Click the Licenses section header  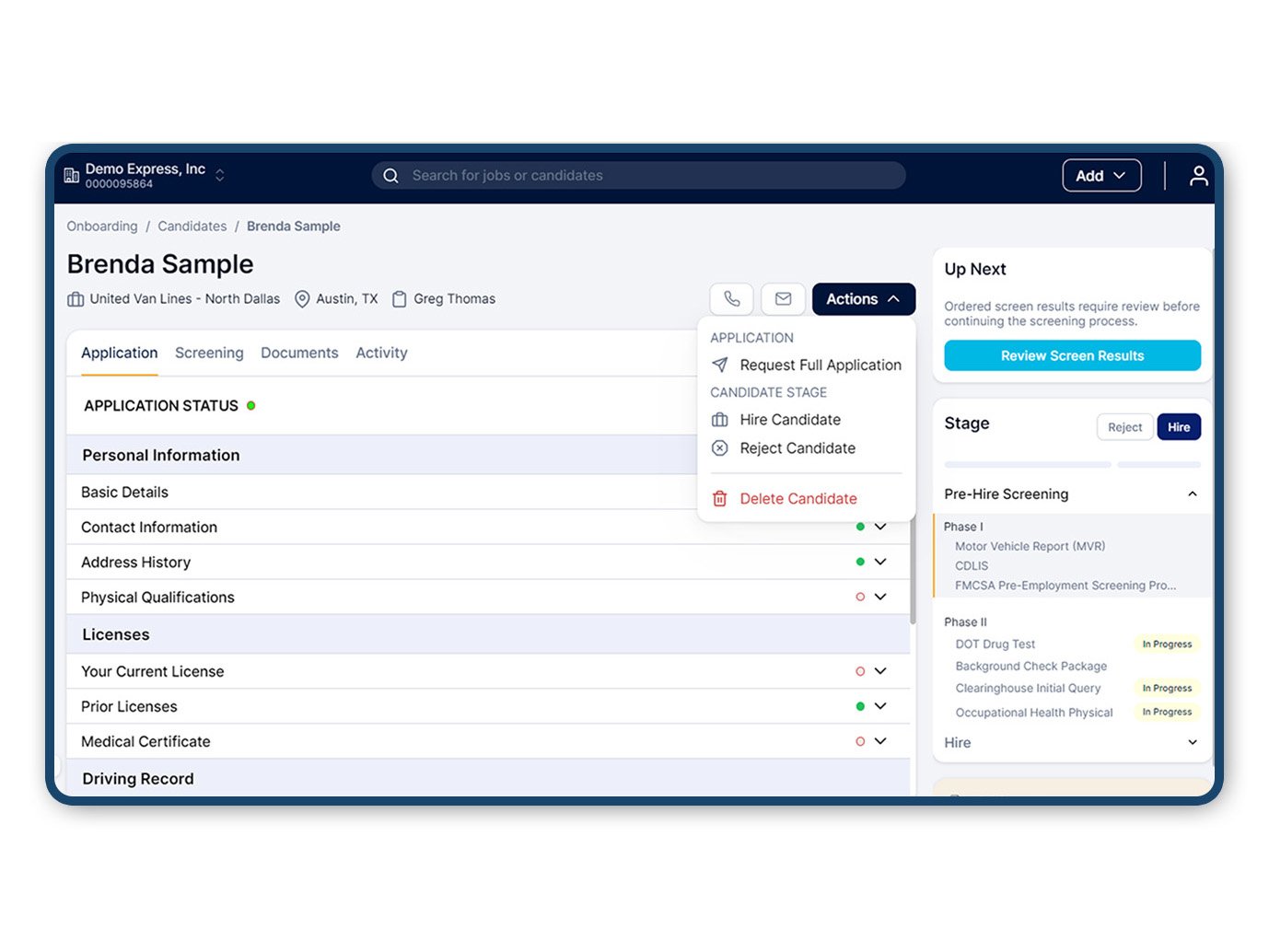488,634
